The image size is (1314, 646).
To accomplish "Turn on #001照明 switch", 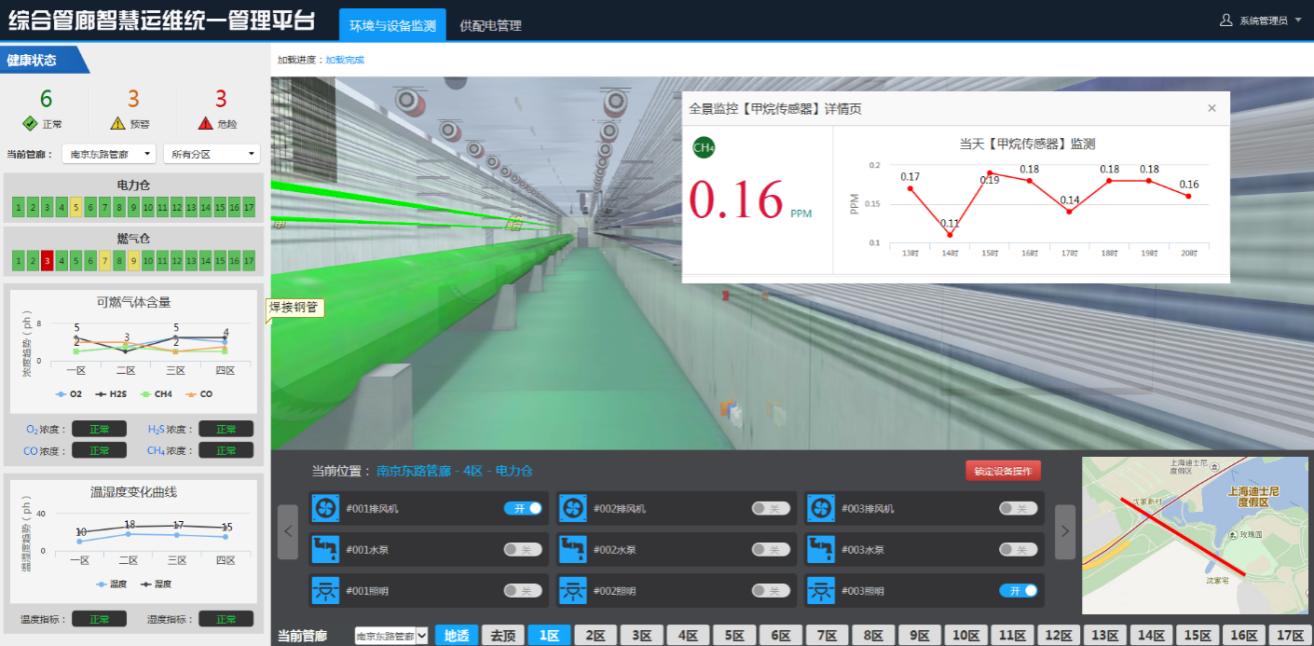I will [x=523, y=590].
